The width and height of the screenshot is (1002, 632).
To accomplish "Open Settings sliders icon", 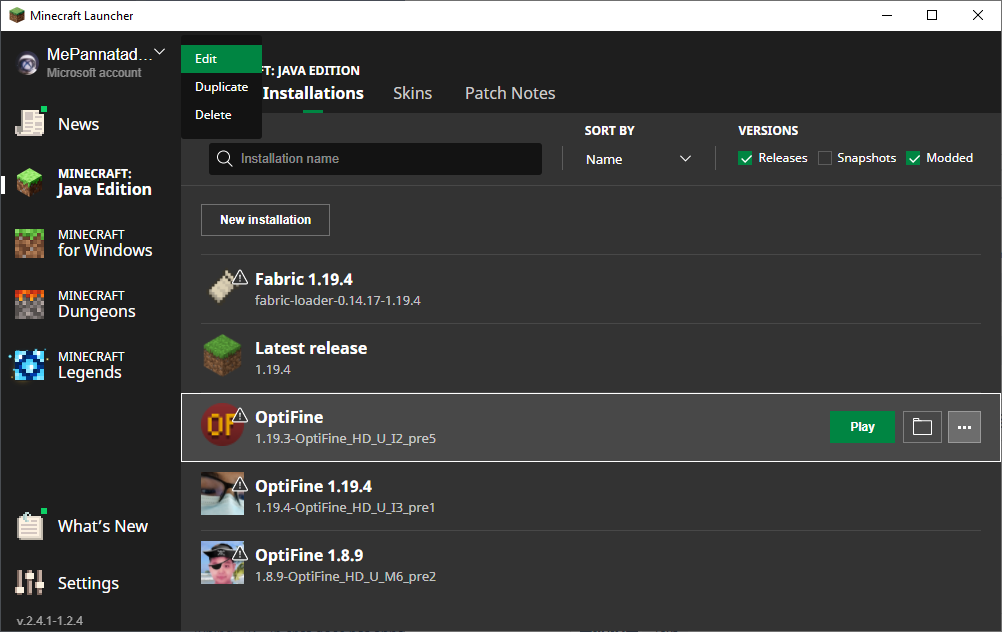I will 29,583.
